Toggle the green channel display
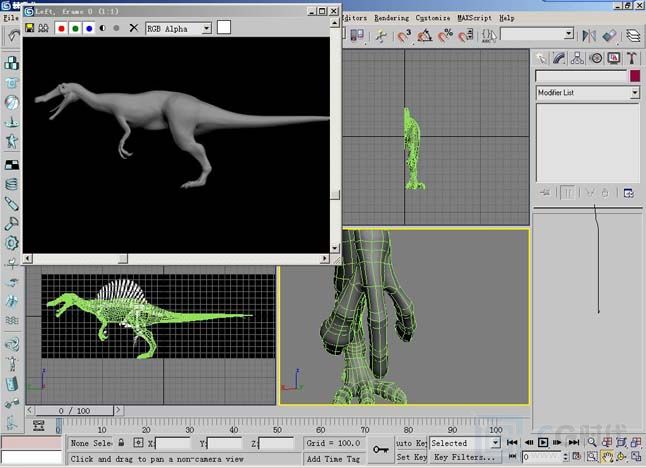 pyautogui.click(x=75, y=28)
